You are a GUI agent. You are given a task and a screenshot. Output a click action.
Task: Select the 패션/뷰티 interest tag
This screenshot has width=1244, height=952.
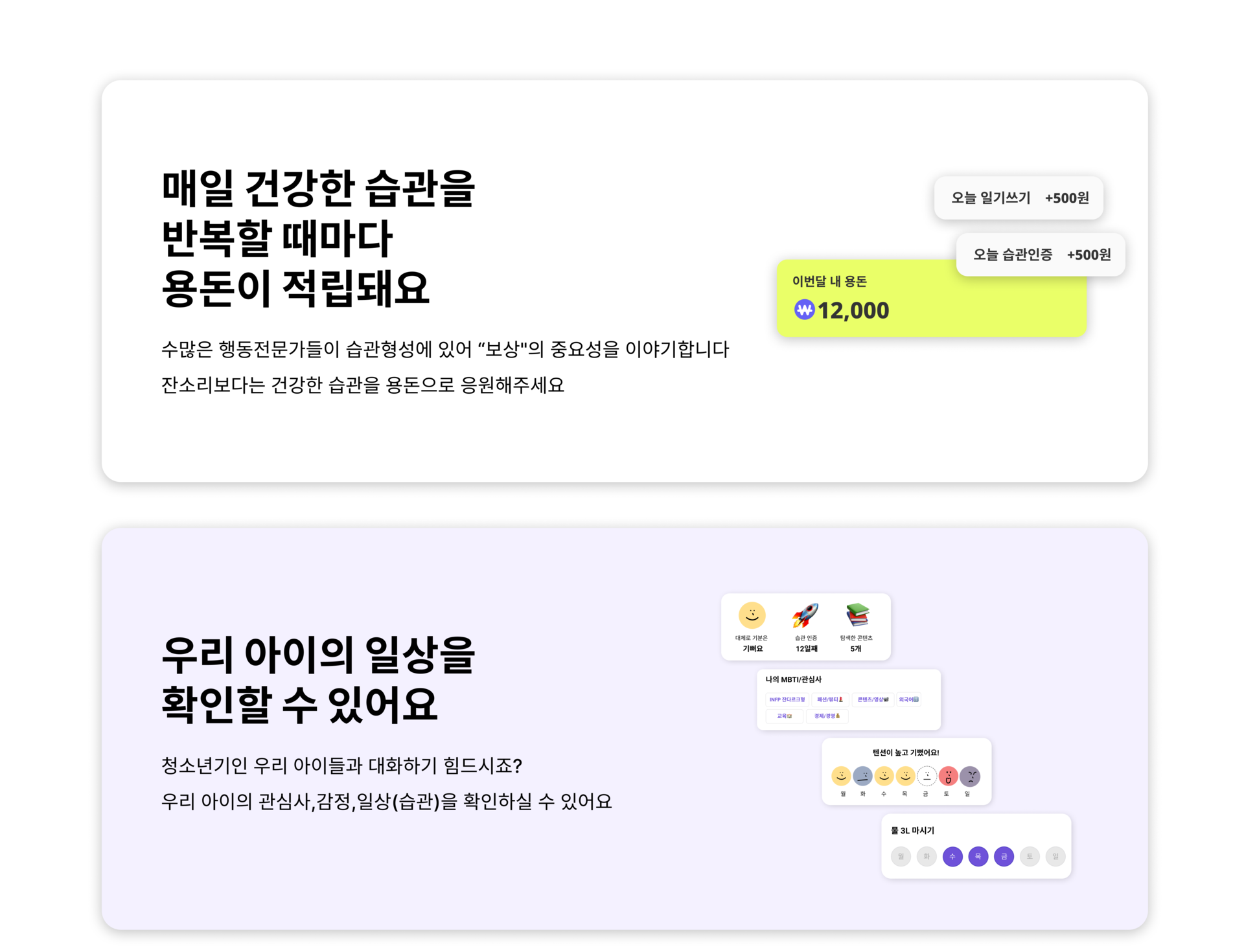(830, 699)
